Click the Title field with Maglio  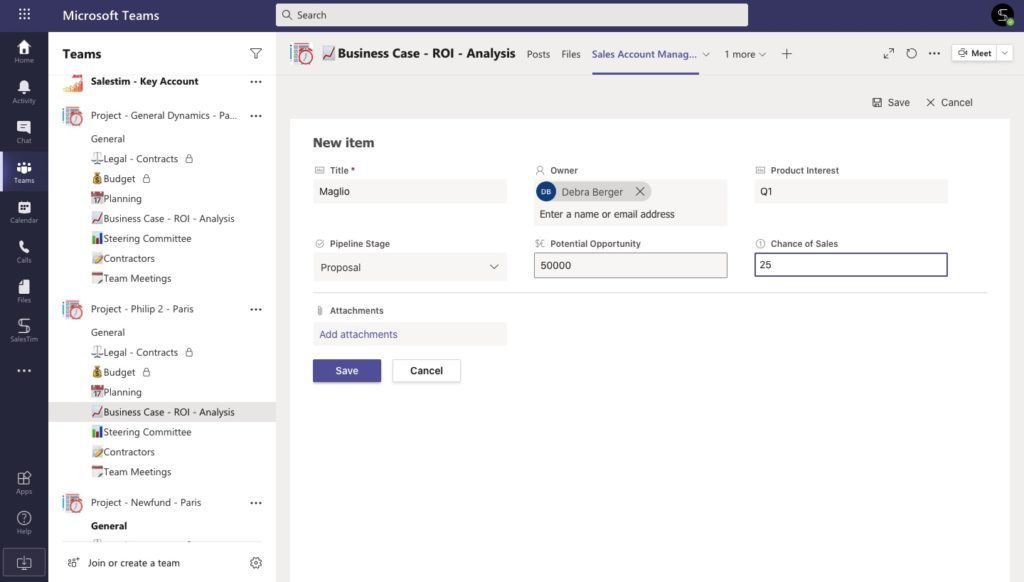(x=410, y=191)
